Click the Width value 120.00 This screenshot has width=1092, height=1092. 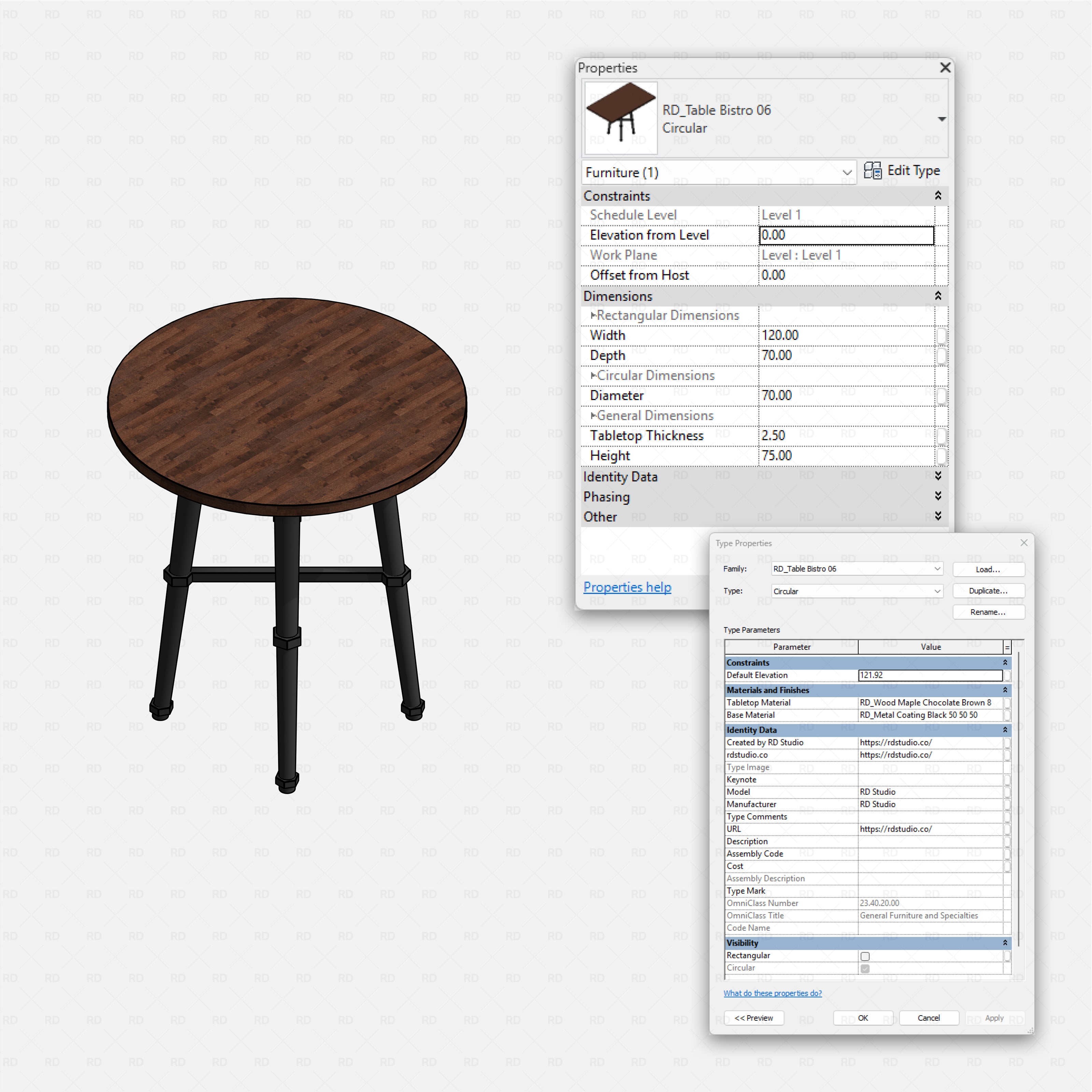point(846,335)
